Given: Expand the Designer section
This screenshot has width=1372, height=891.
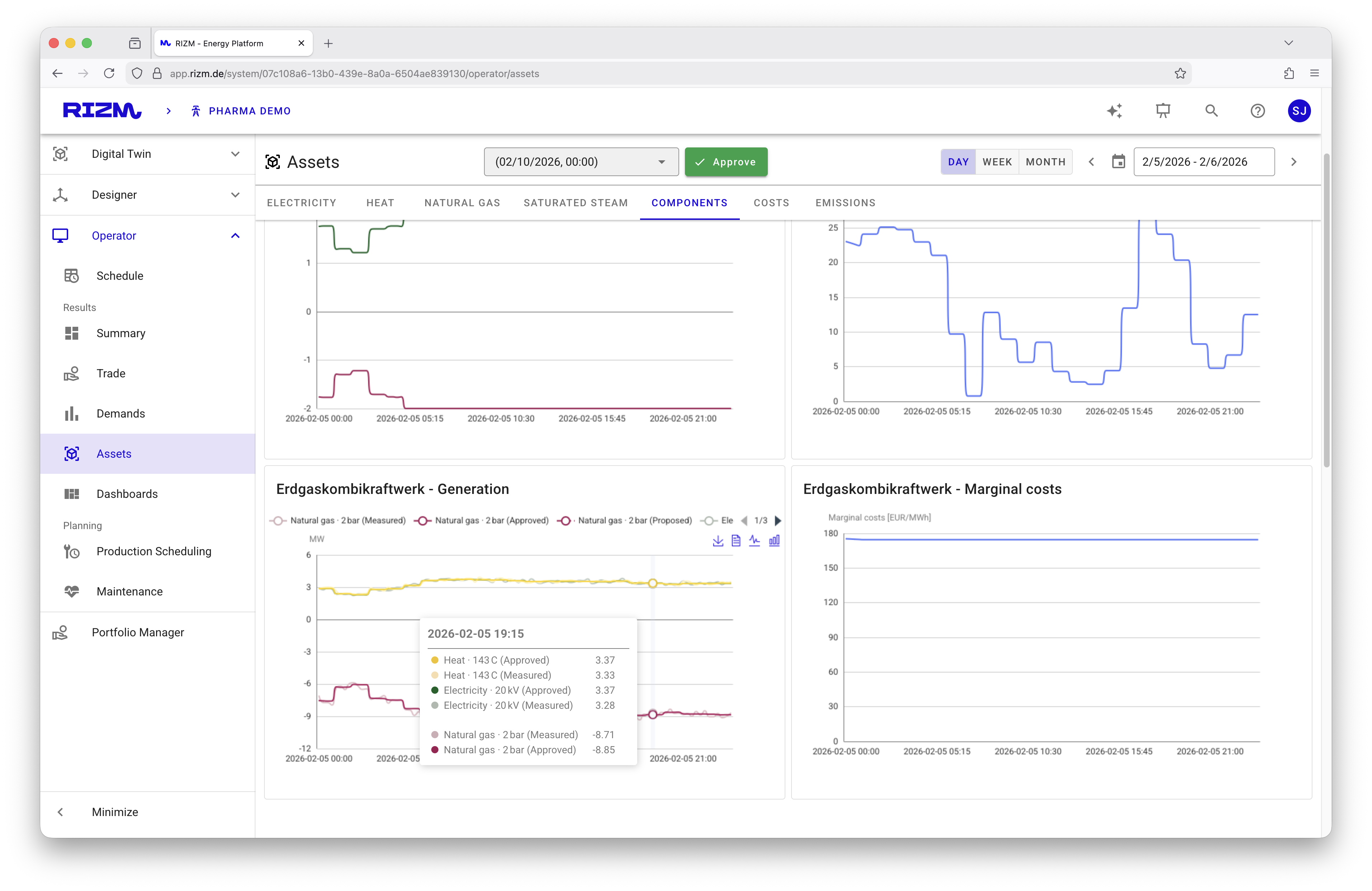Looking at the screenshot, I should pos(147,195).
